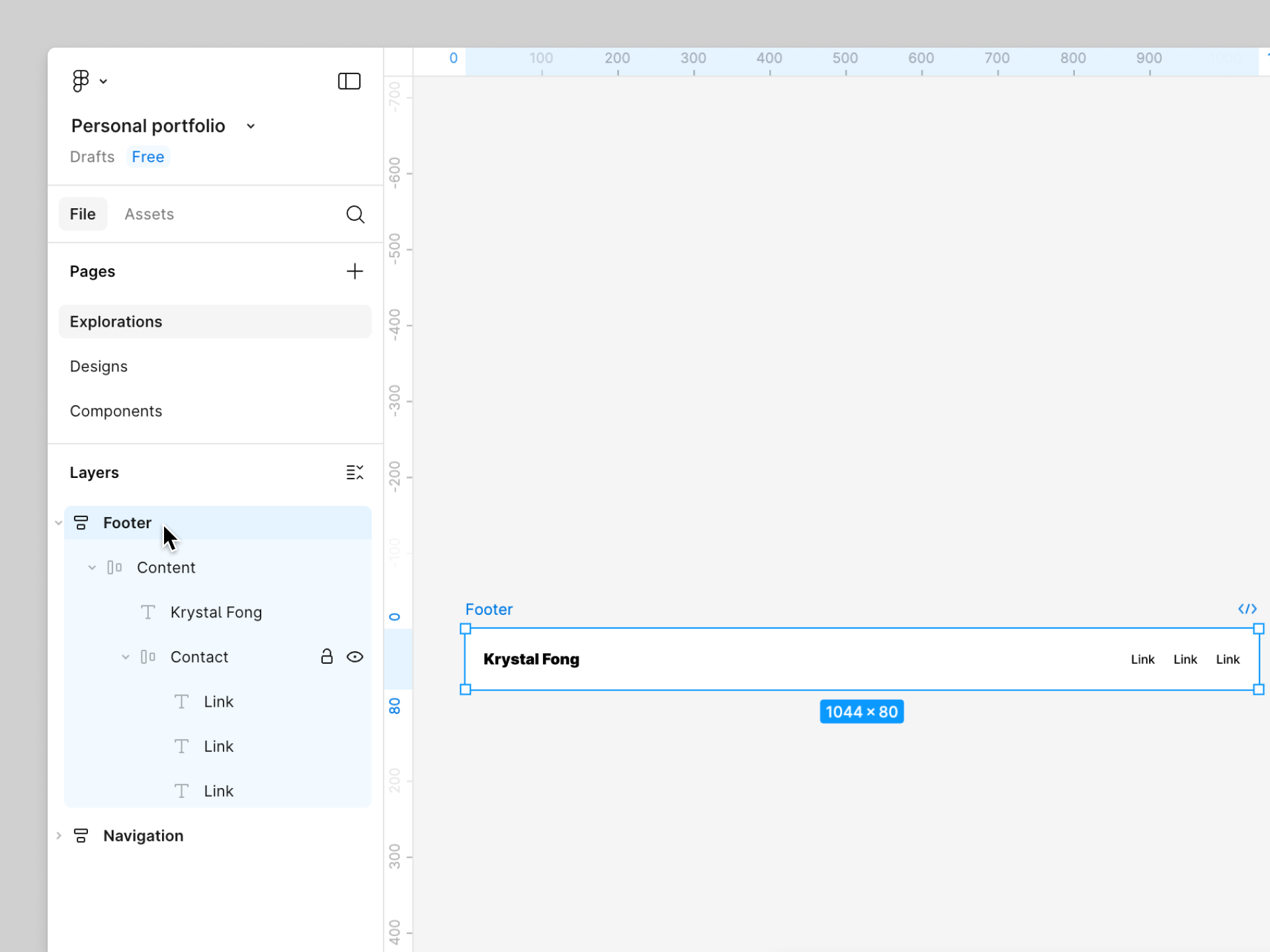Click the Free plan badge

(148, 157)
